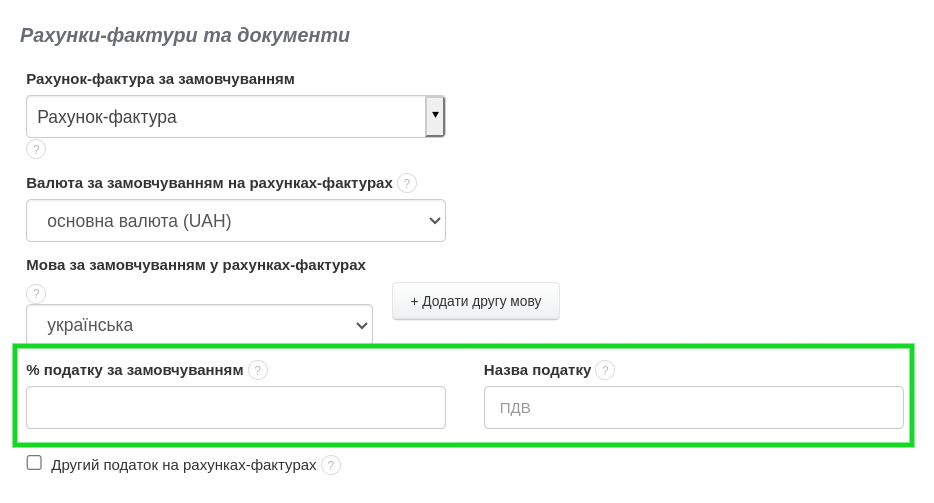
Task: Click help icon next to second tax option
Action: (331, 465)
